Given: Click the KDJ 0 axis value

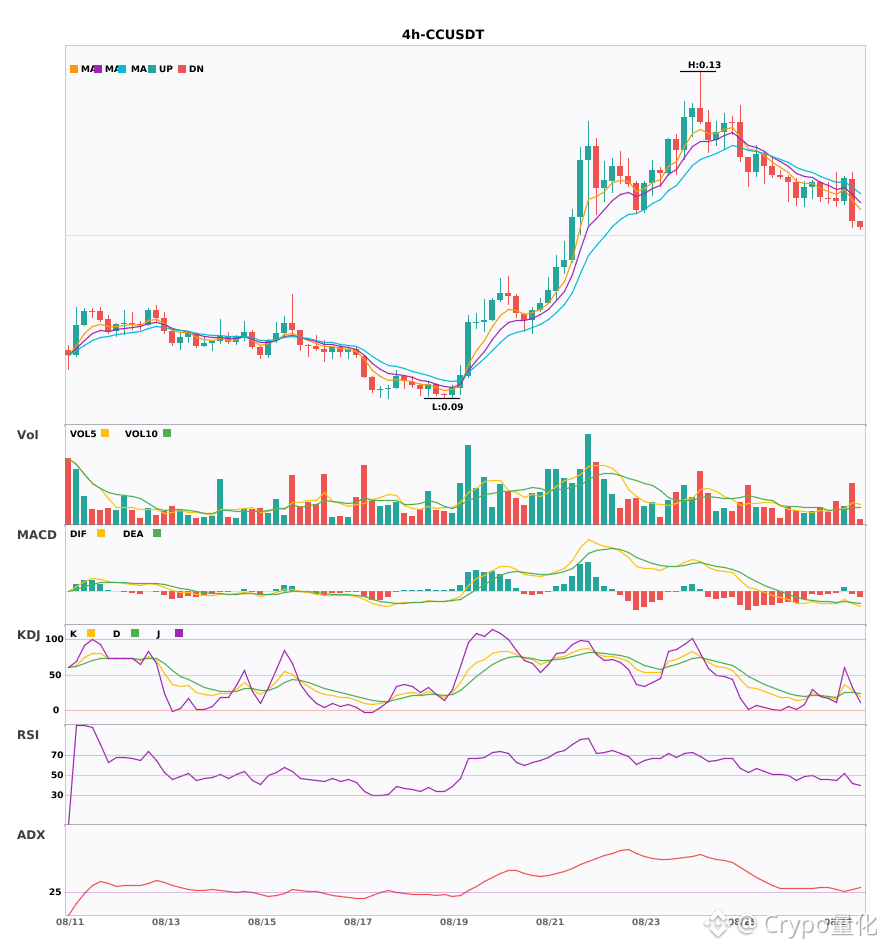Looking at the screenshot, I should (56, 710).
